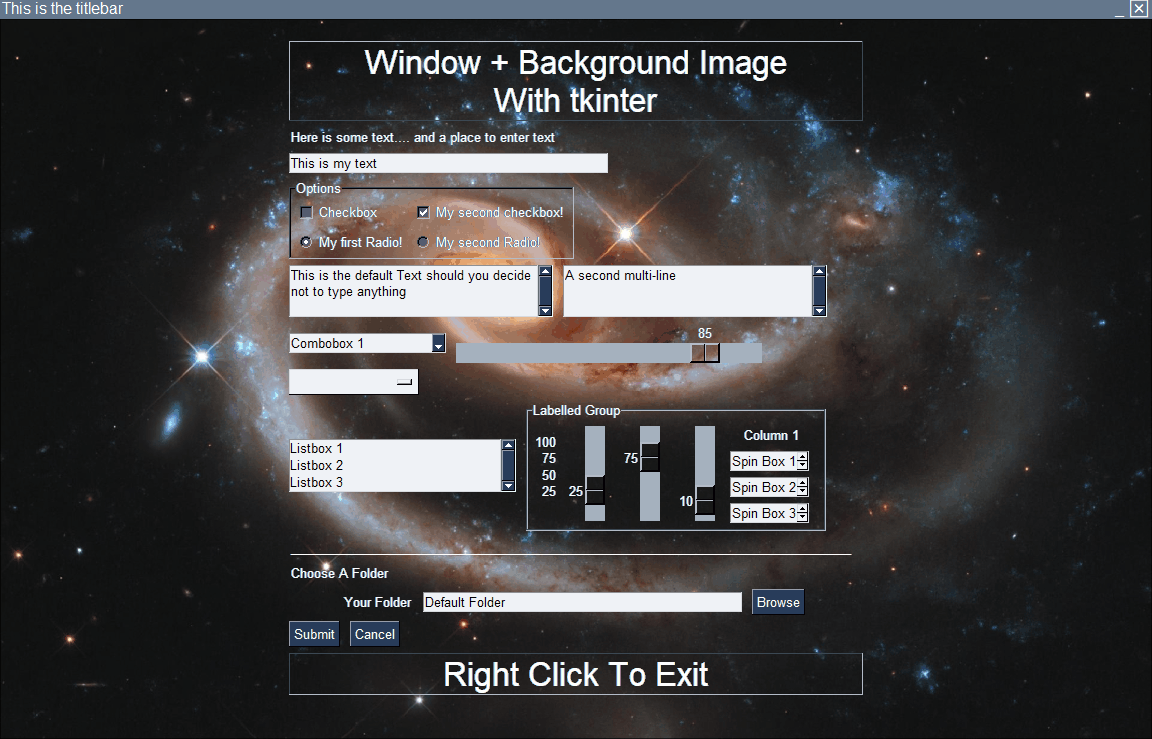Click the down arrow on Spin Box 3

coord(802,518)
